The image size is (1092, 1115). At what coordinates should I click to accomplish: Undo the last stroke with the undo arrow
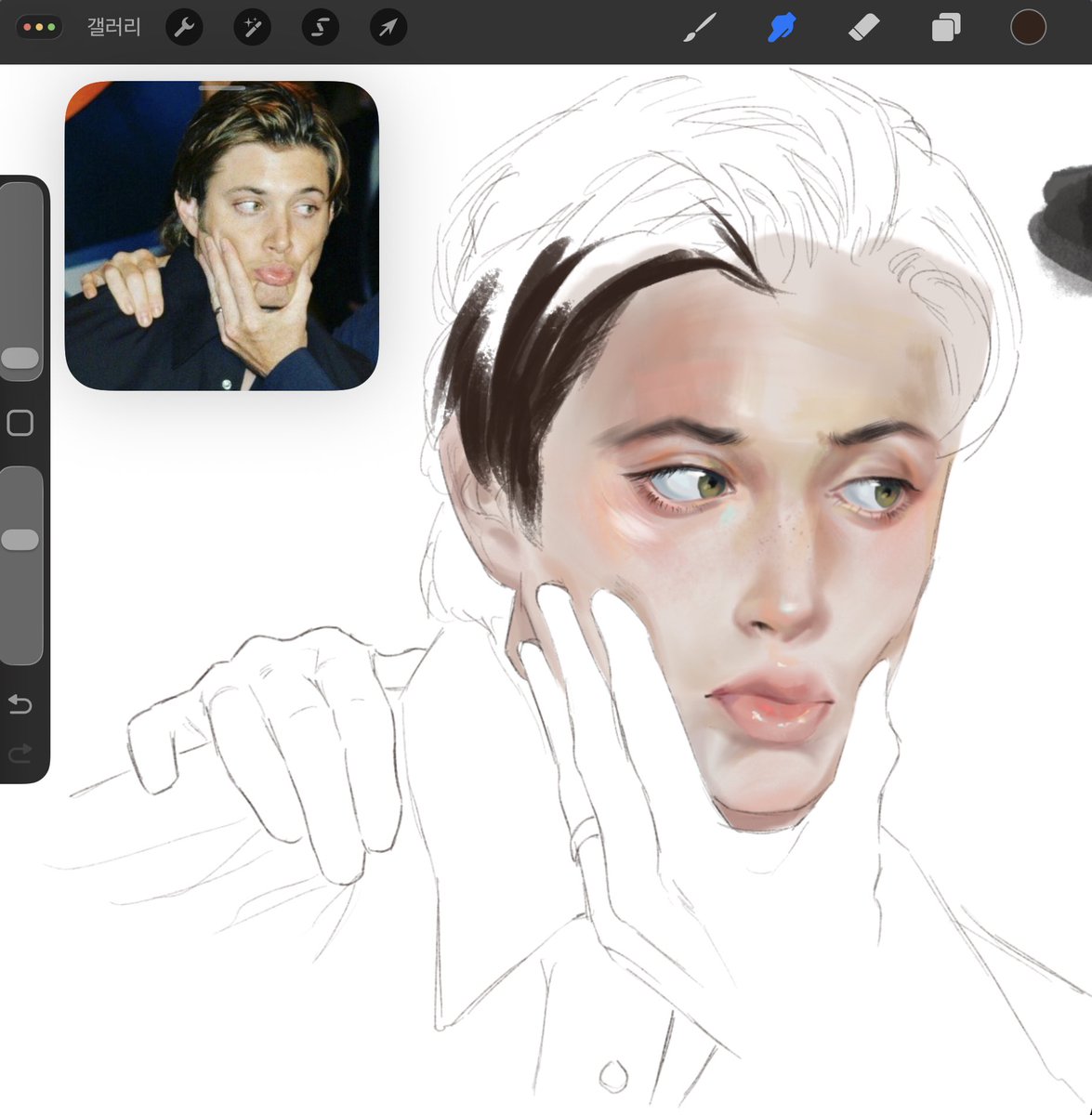20,705
